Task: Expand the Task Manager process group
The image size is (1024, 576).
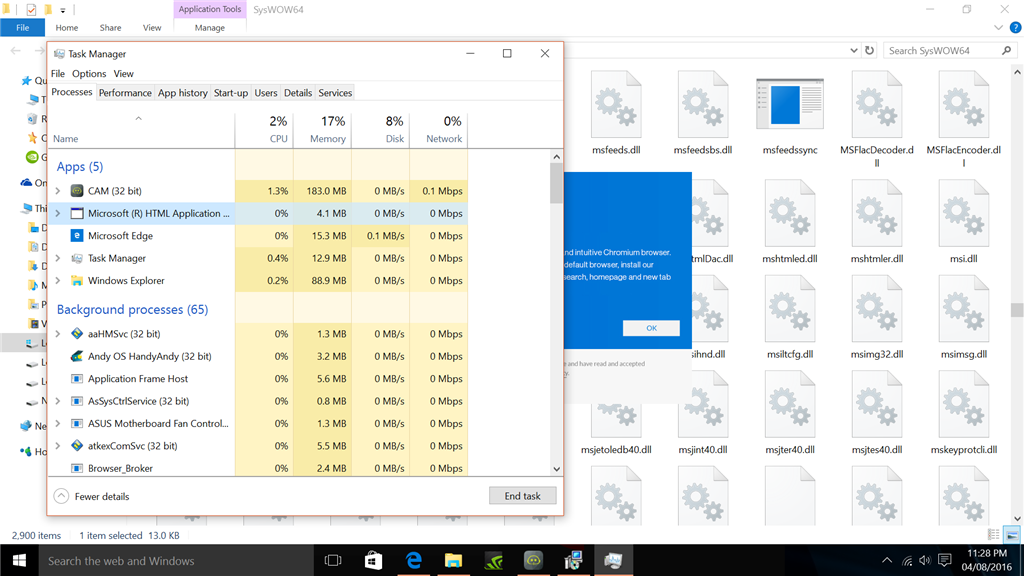Action: pos(58,258)
